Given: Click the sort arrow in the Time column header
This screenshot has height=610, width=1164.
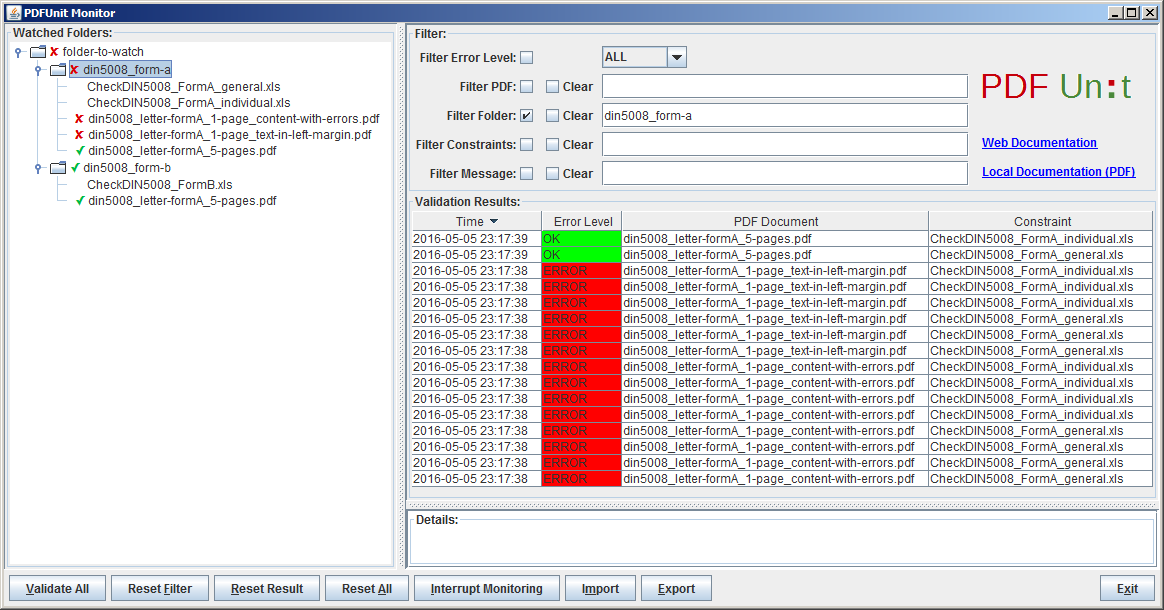Looking at the screenshot, I should (494, 222).
